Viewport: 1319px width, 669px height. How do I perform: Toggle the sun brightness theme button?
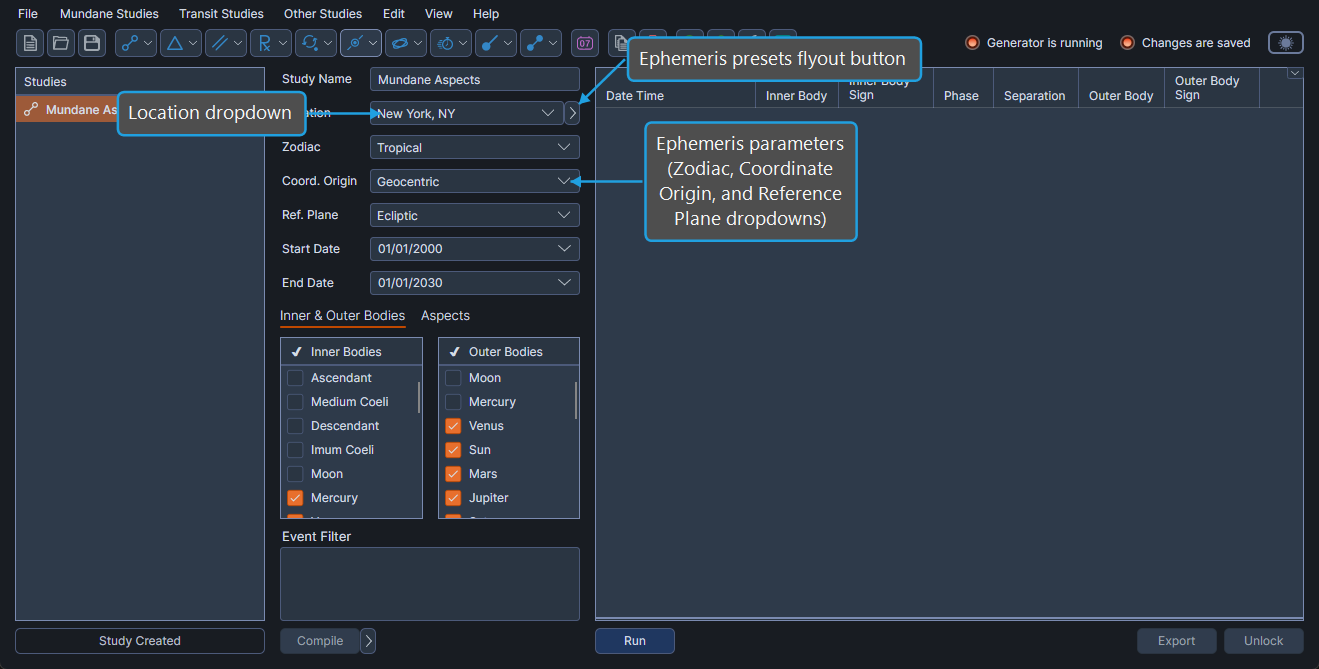(1286, 43)
